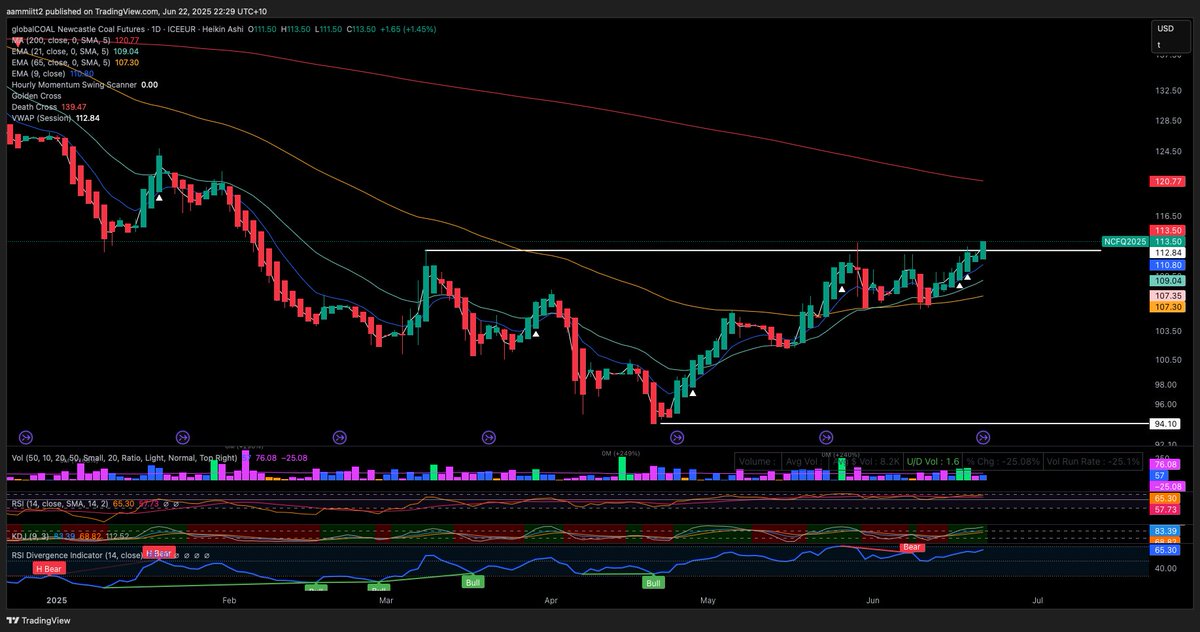The width and height of the screenshot is (1200, 632).
Task: Click the blue 110.80 EMA price label
Action: [1168, 265]
